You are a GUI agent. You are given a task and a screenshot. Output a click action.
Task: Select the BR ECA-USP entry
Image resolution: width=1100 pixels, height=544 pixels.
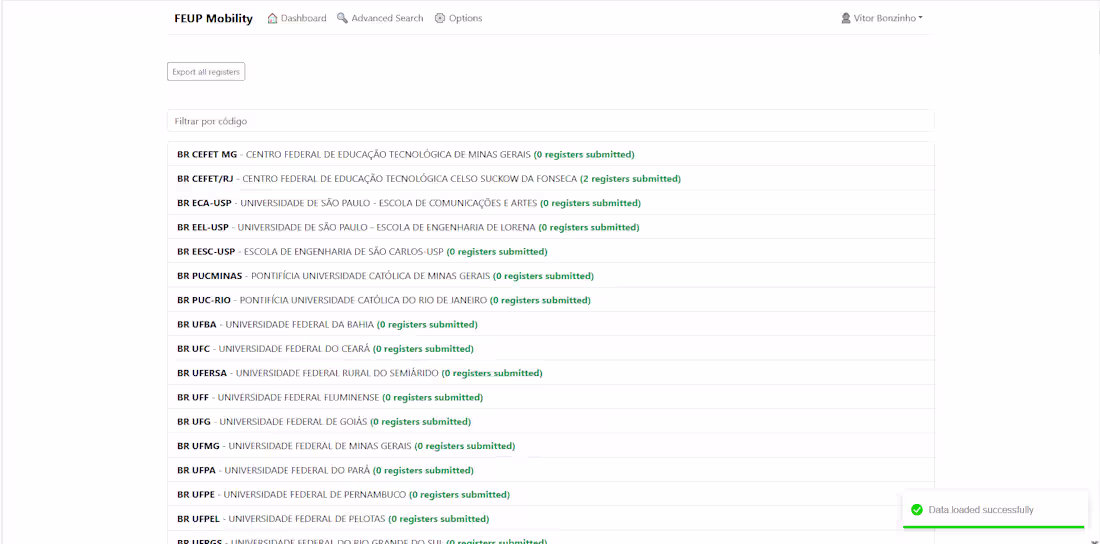pos(551,203)
